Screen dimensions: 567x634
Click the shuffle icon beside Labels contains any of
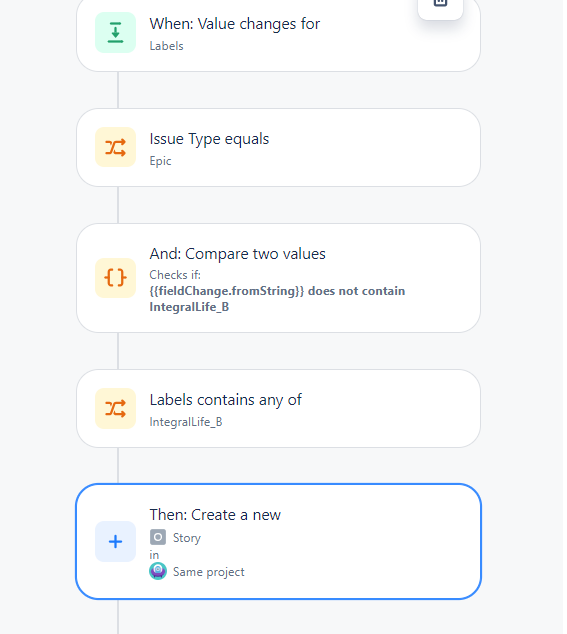click(115, 408)
